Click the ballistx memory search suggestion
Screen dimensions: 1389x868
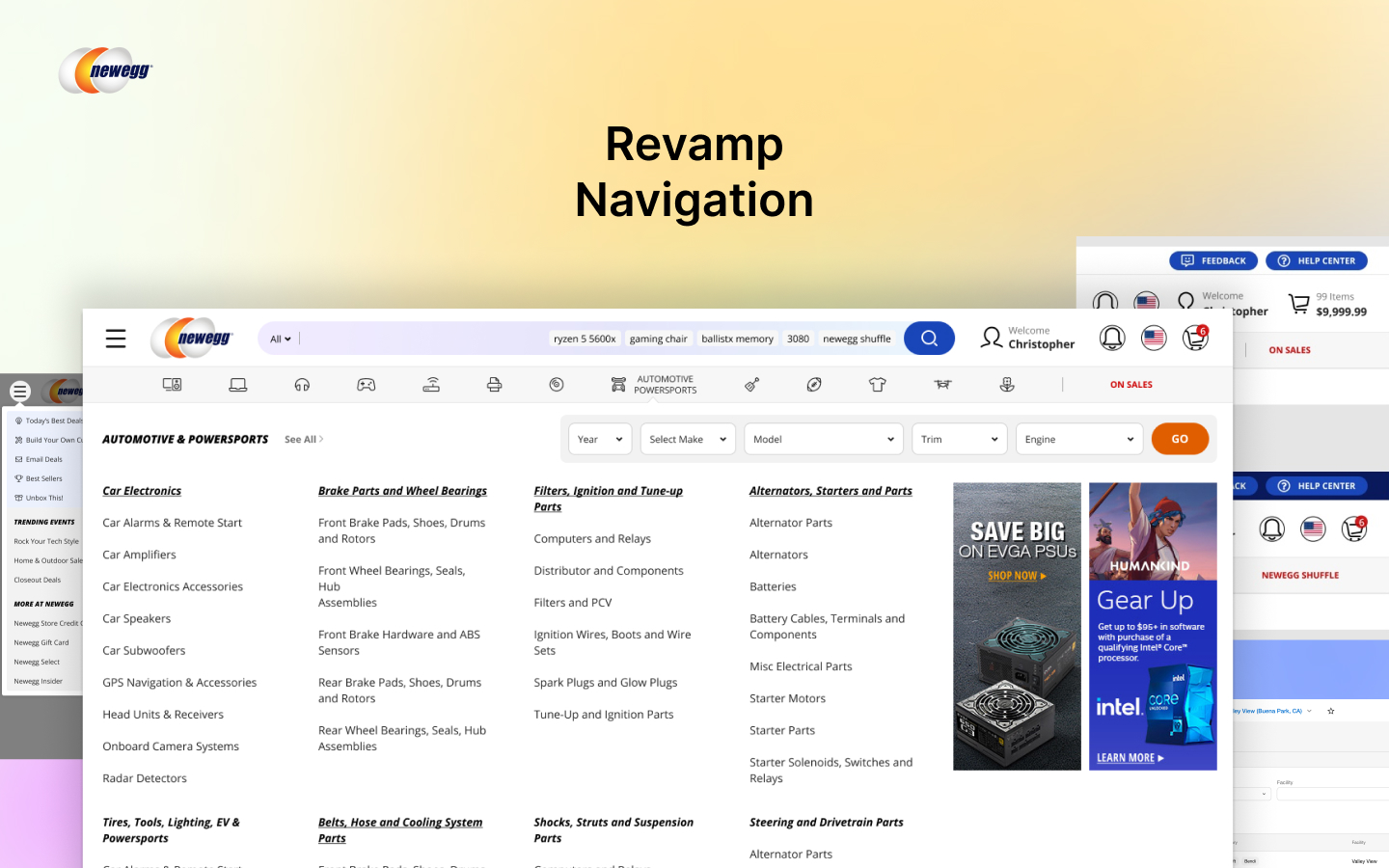(x=737, y=339)
